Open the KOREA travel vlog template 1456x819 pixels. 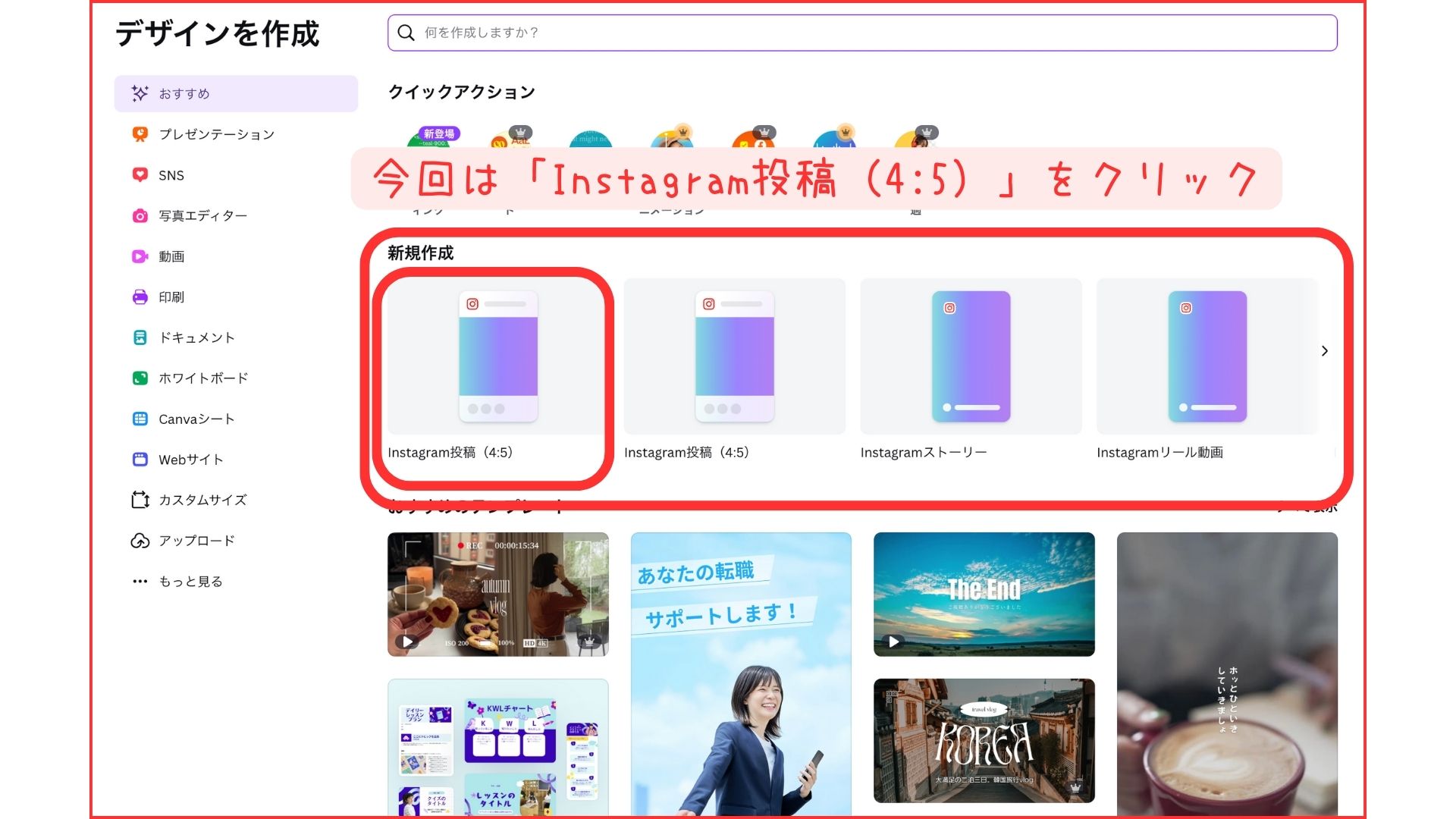(984, 741)
